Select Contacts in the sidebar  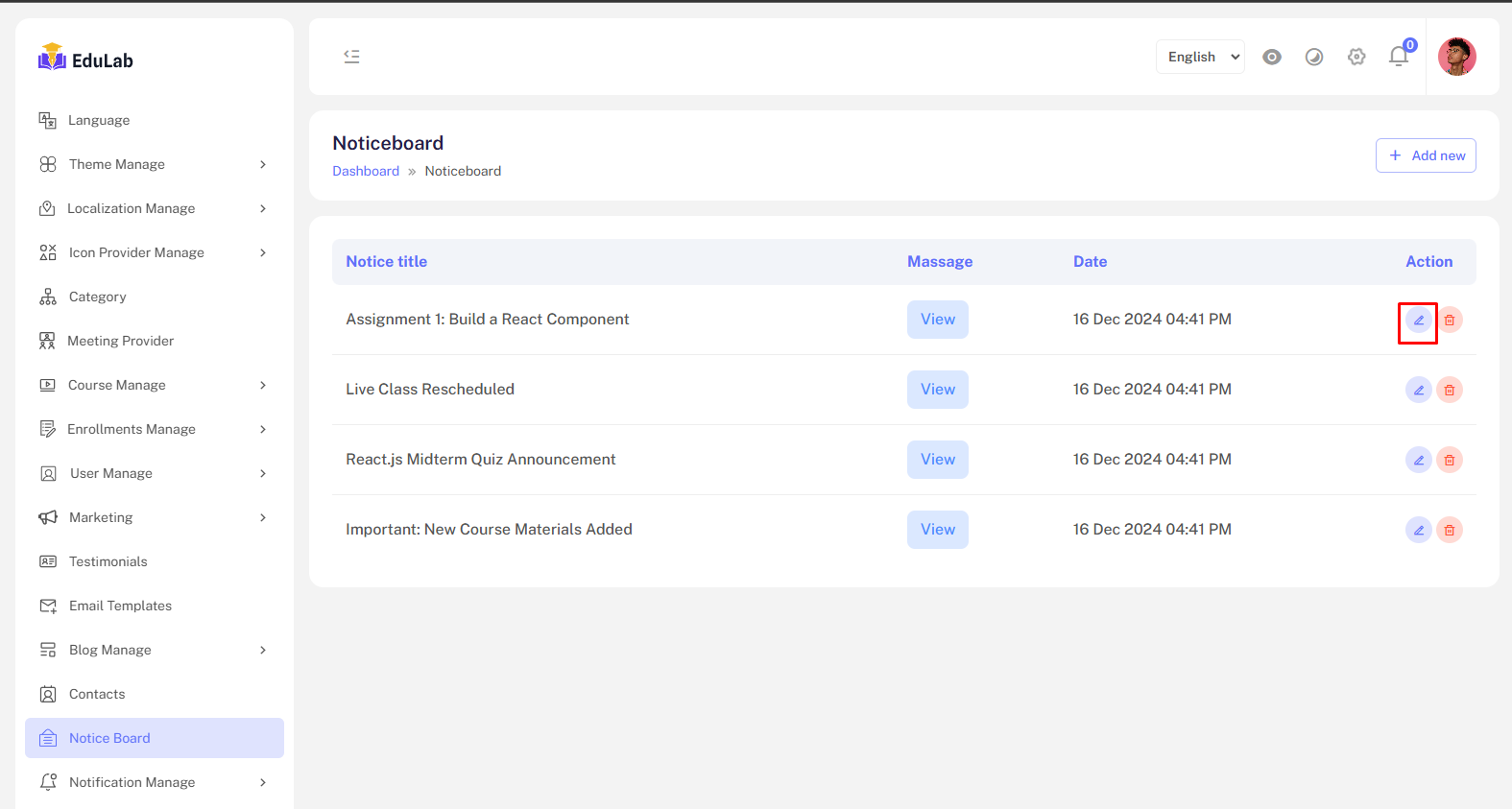point(97,694)
